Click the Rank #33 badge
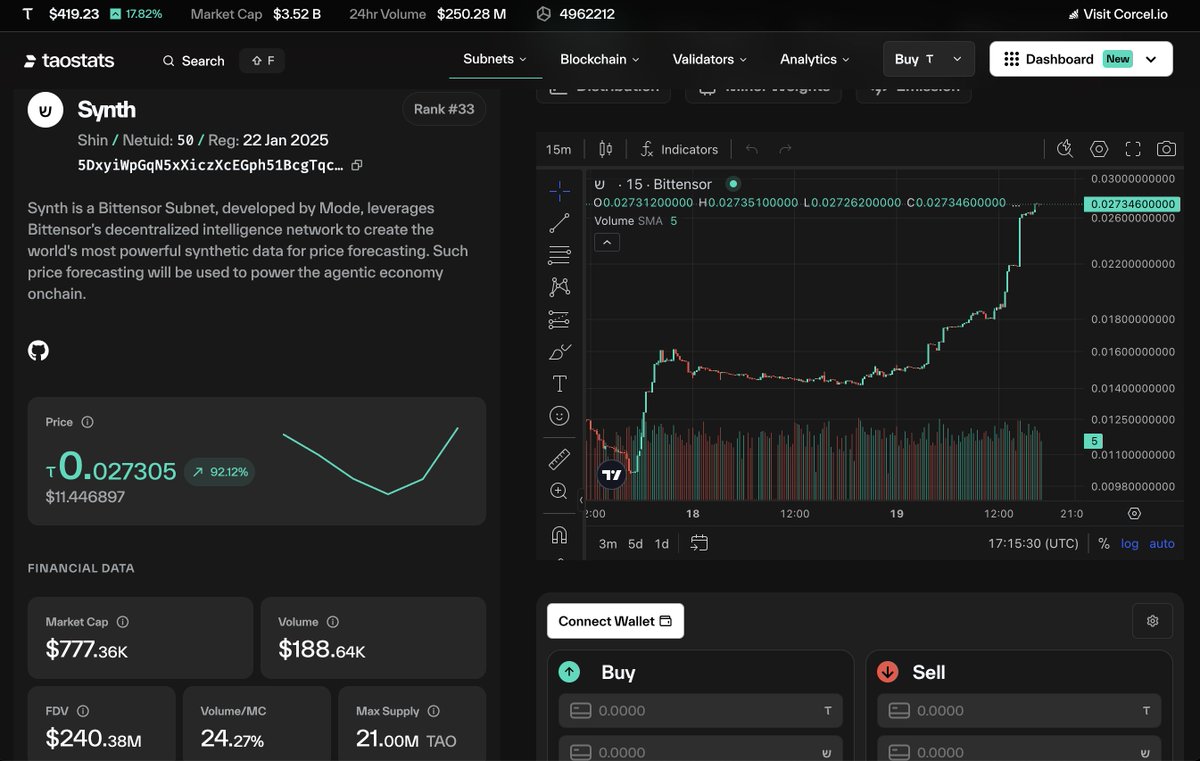1200x761 pixels. point(444,109)
